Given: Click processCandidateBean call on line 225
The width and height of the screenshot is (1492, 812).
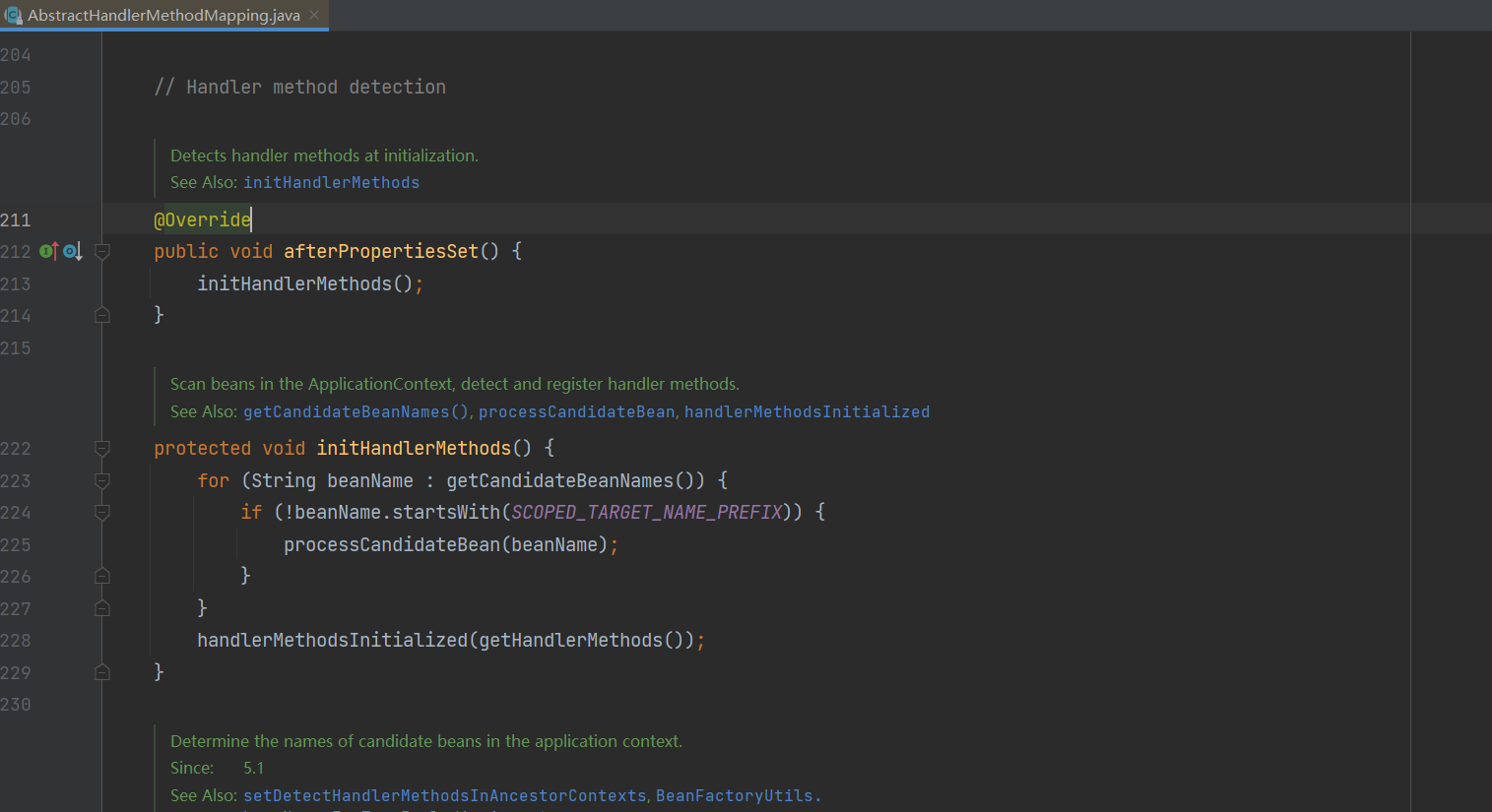Looking at the screenshot, I should (x=392, y=544).
